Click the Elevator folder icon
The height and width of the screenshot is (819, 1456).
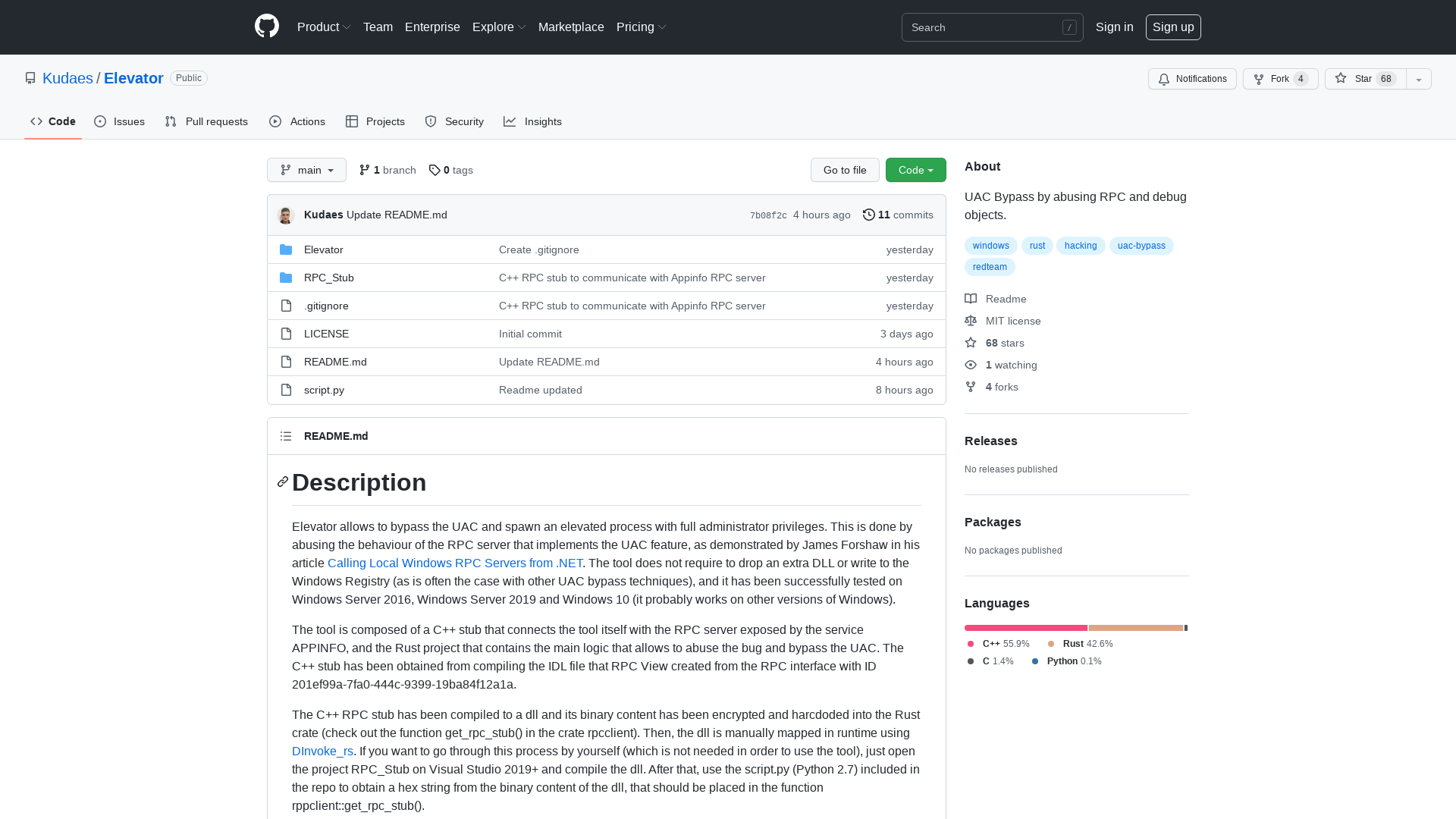286,249
